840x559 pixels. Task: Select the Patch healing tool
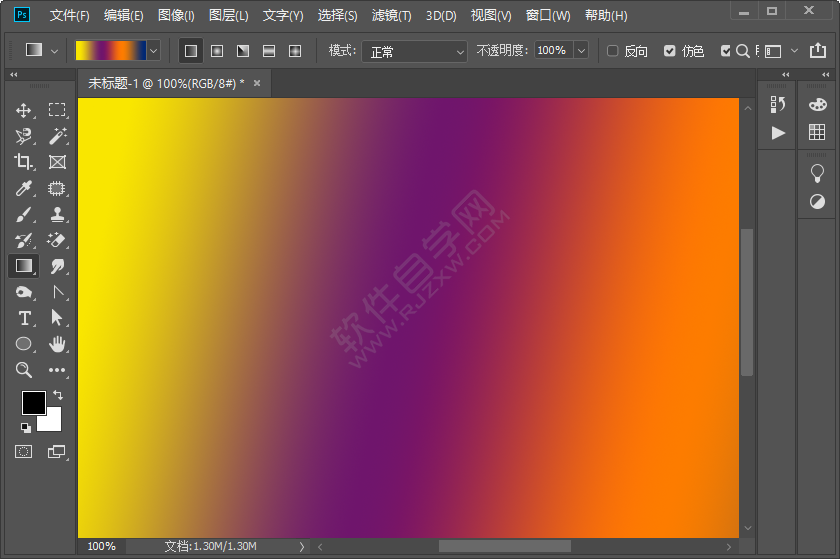57,188
